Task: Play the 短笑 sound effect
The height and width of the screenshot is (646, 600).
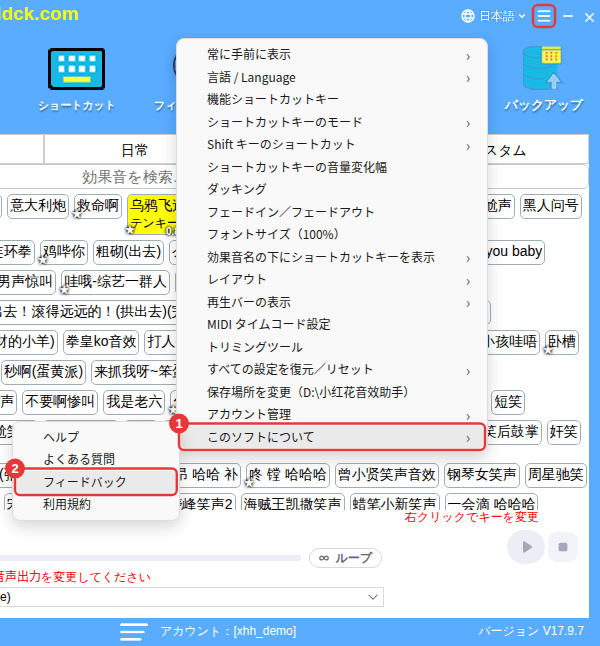Action: 508,402
